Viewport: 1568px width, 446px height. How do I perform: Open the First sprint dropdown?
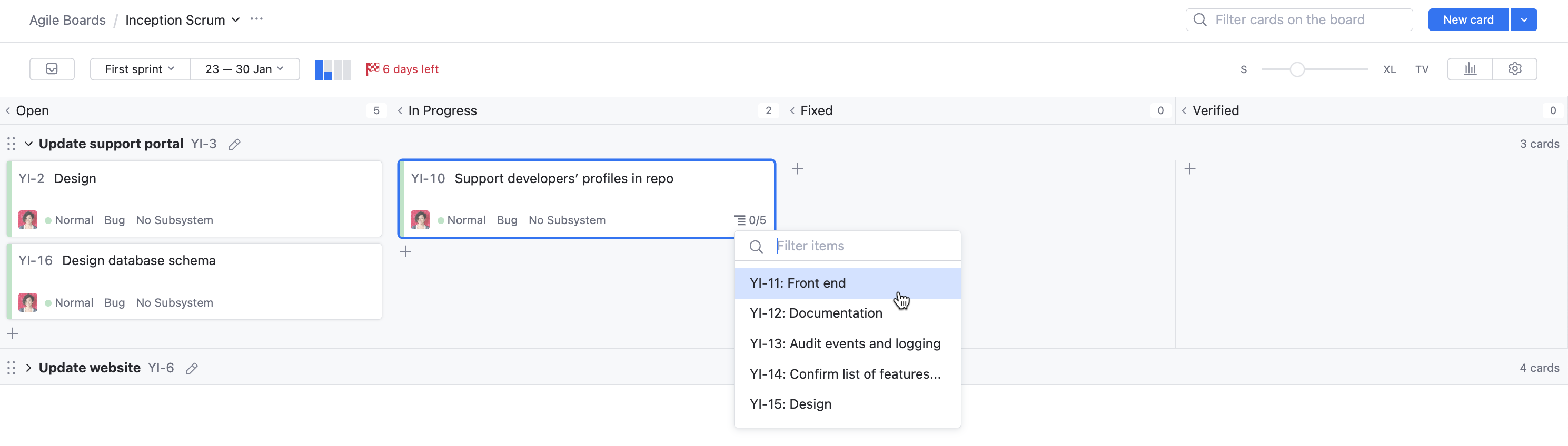tap(140, 69)
